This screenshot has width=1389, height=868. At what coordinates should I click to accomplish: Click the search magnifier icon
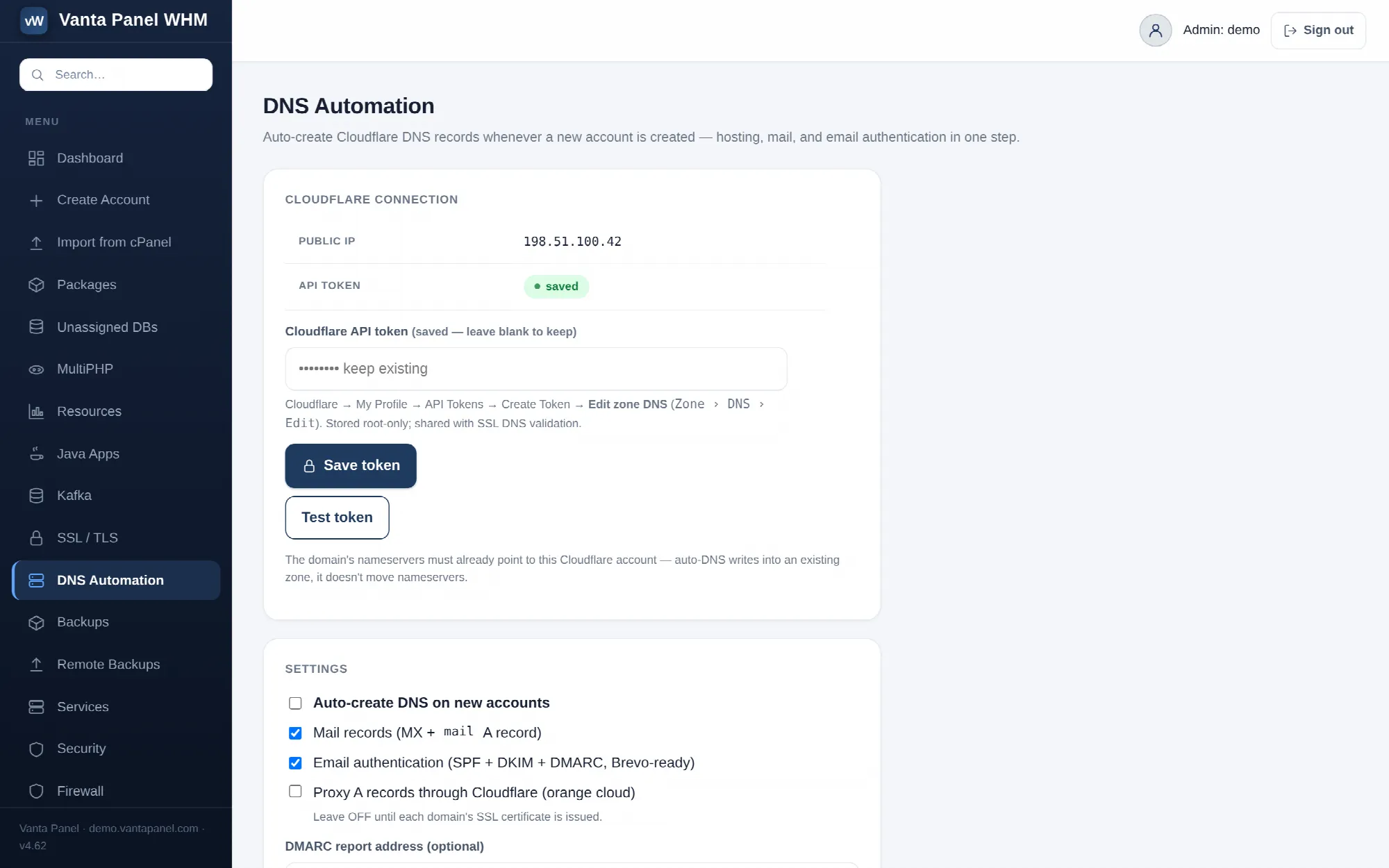[x=38, y=75]
